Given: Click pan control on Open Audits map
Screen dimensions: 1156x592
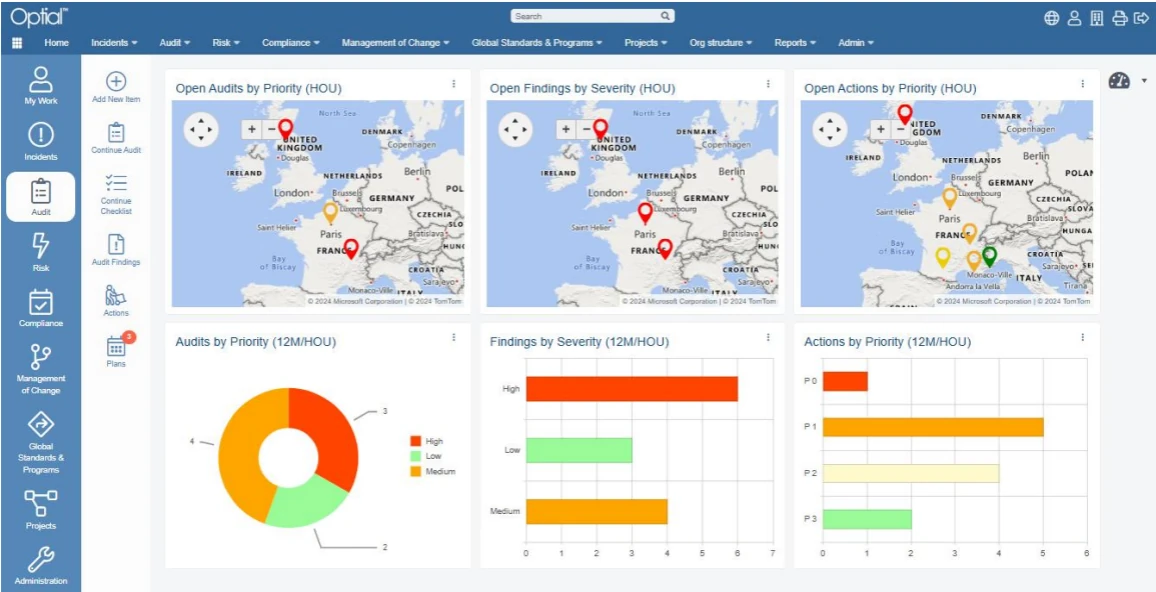Looking at the screenshot, I should [x=201, y=130].
